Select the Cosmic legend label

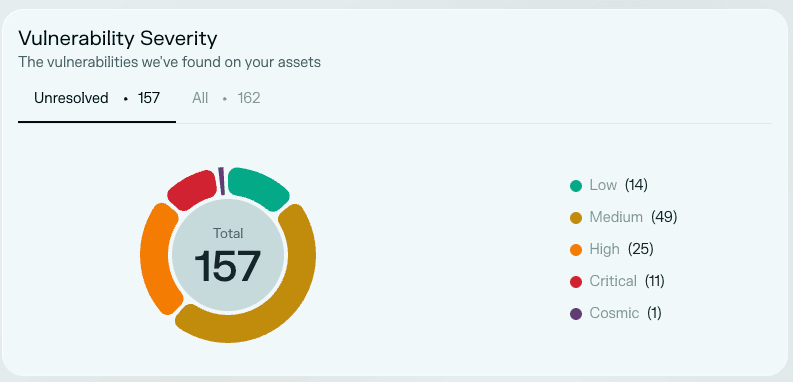tap(614, 313)
